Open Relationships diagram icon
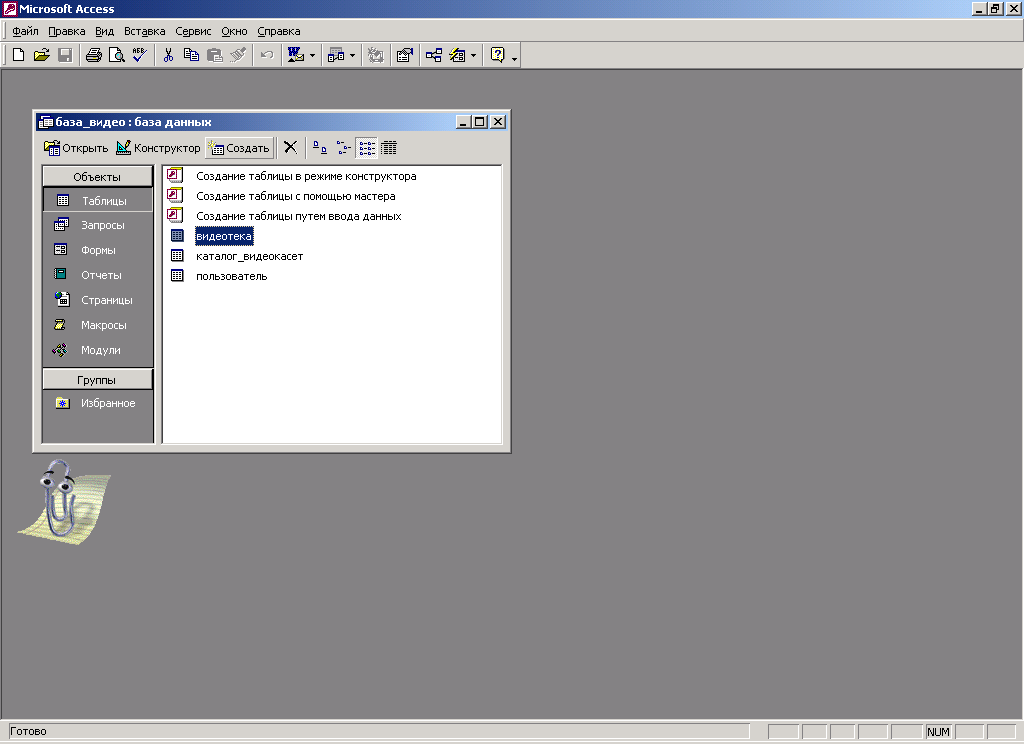The height and width of the screenshot is (744, 1024). pos(434,55)
